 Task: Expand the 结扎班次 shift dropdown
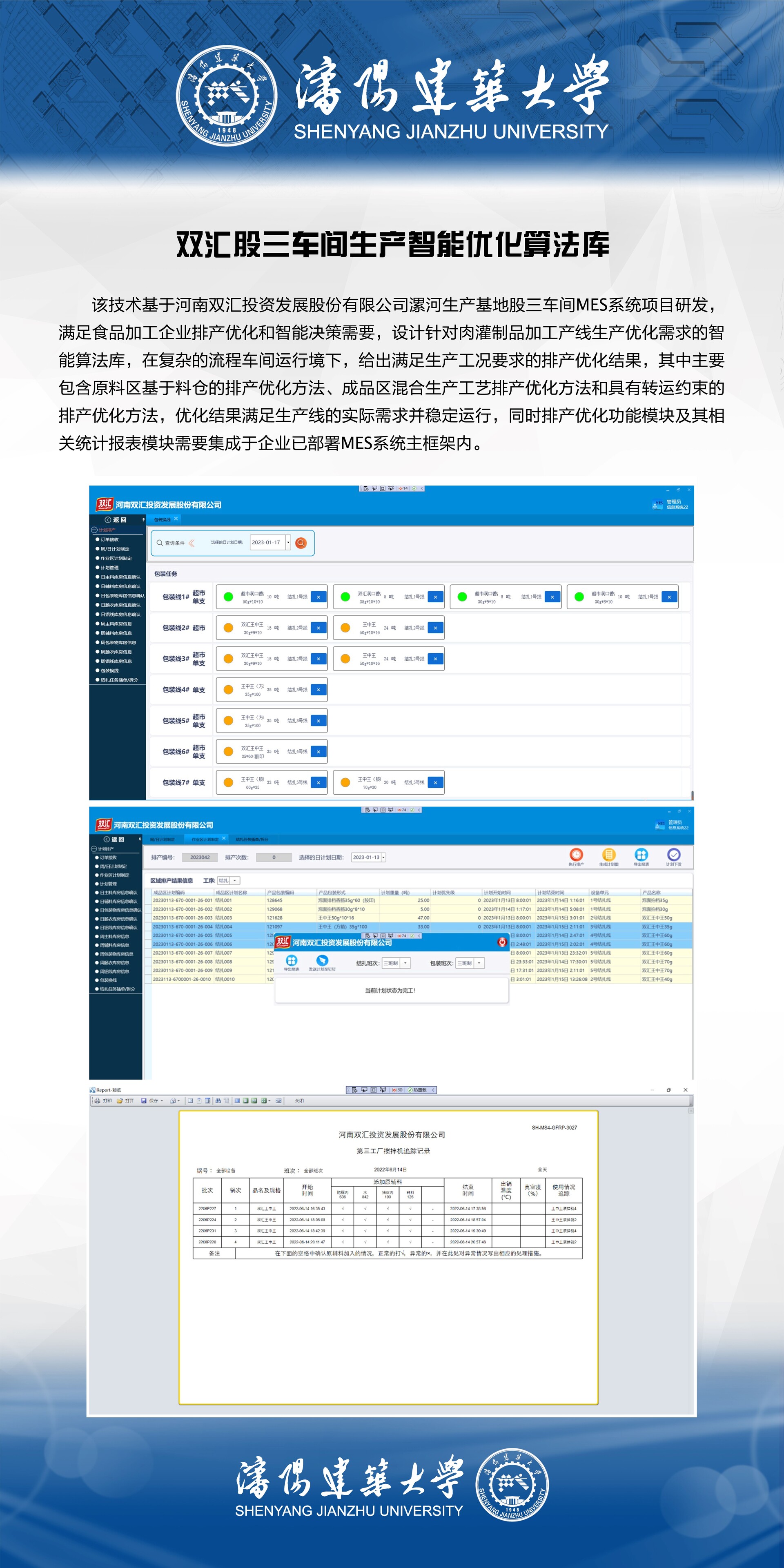point(406,963)
